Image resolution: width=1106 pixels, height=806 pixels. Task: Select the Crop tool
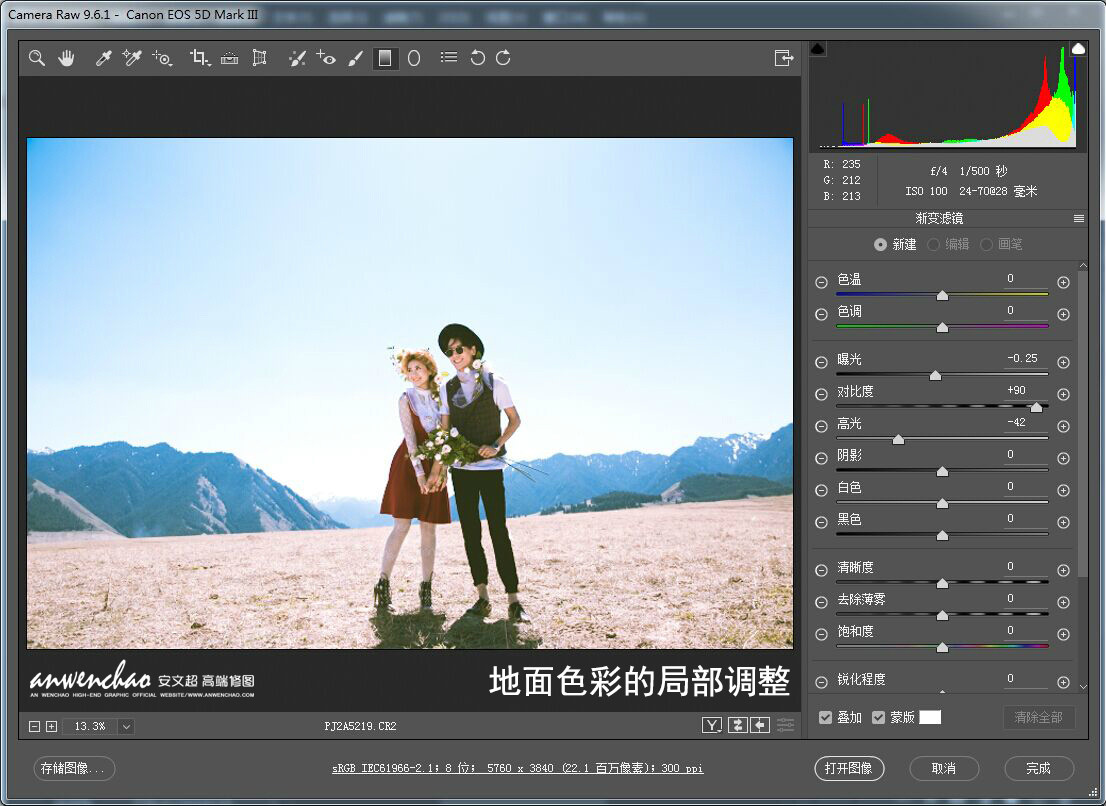pyautogui.click(x=200, y=58)
